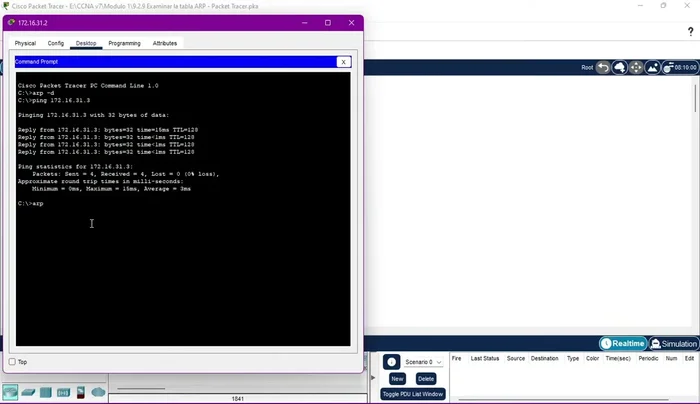Click the cloud category icon in device bar

[98, 392]
